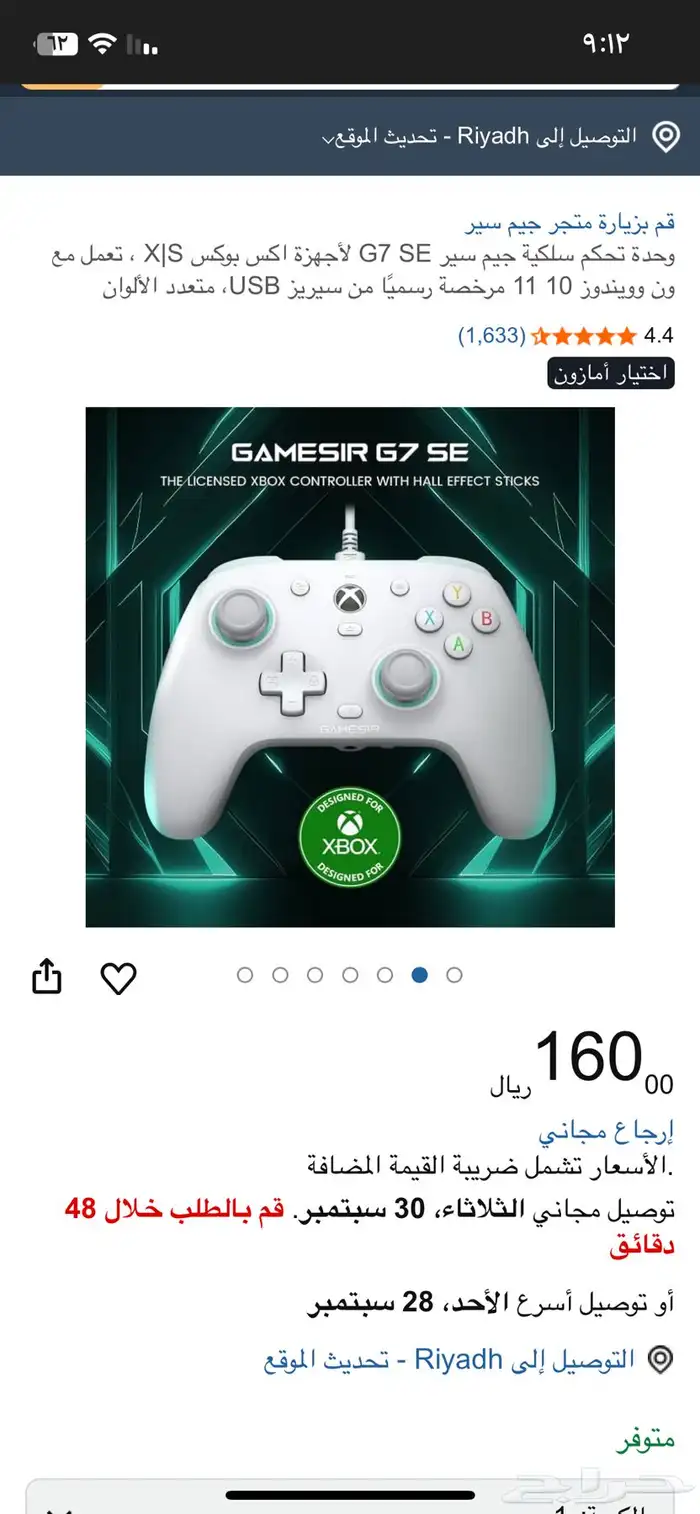Visit the GameSir store link
Viewport: 700px width, 1514px height.
[570, 223]
